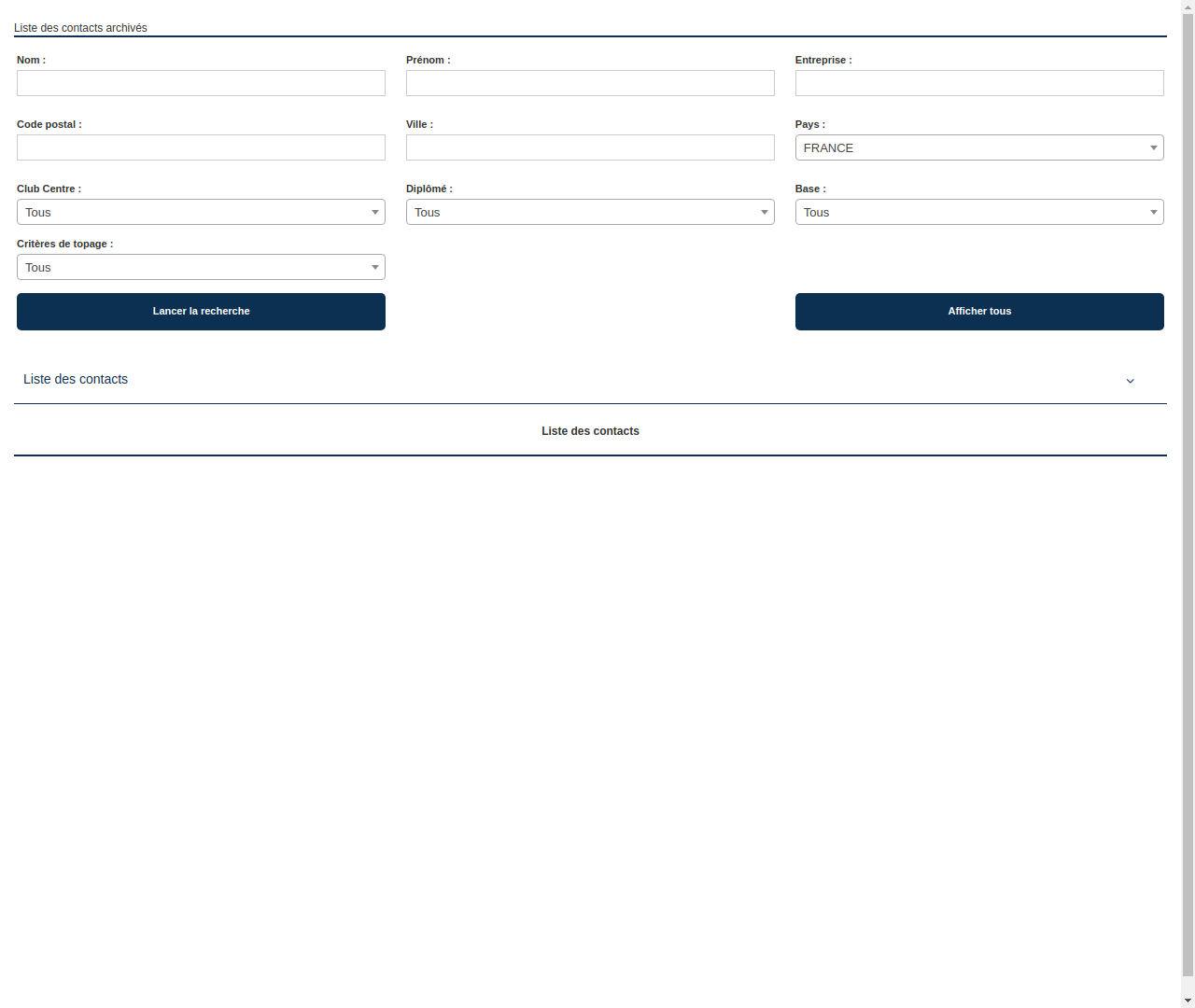The image size is (1195, 1008).
Task: Expand the Club Centre dropdown
Action: pyautogui.click(x=201, y=212)
